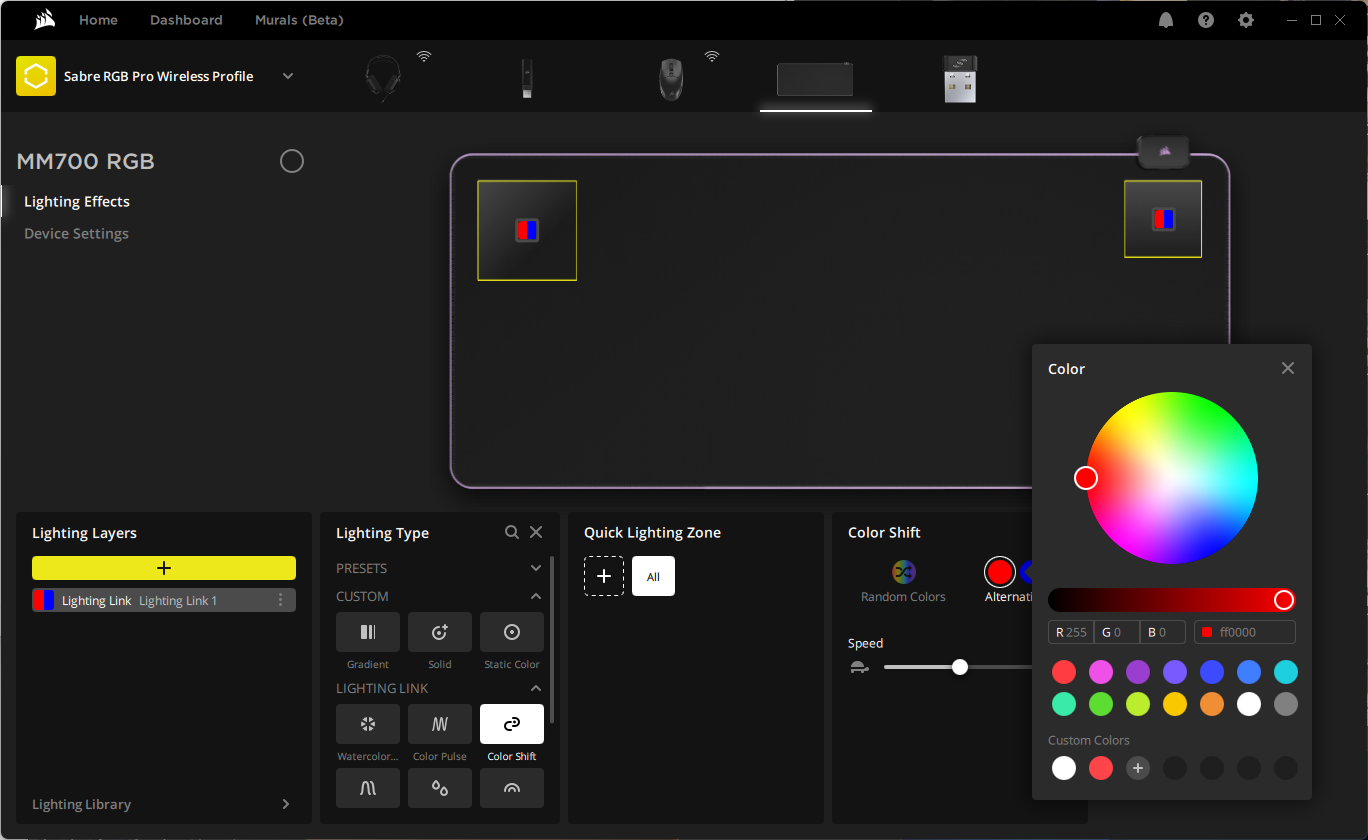This screenshot has height=840, width=1368.
Task: Click the yellow hexagon profile icon
Action: point(36,76)
